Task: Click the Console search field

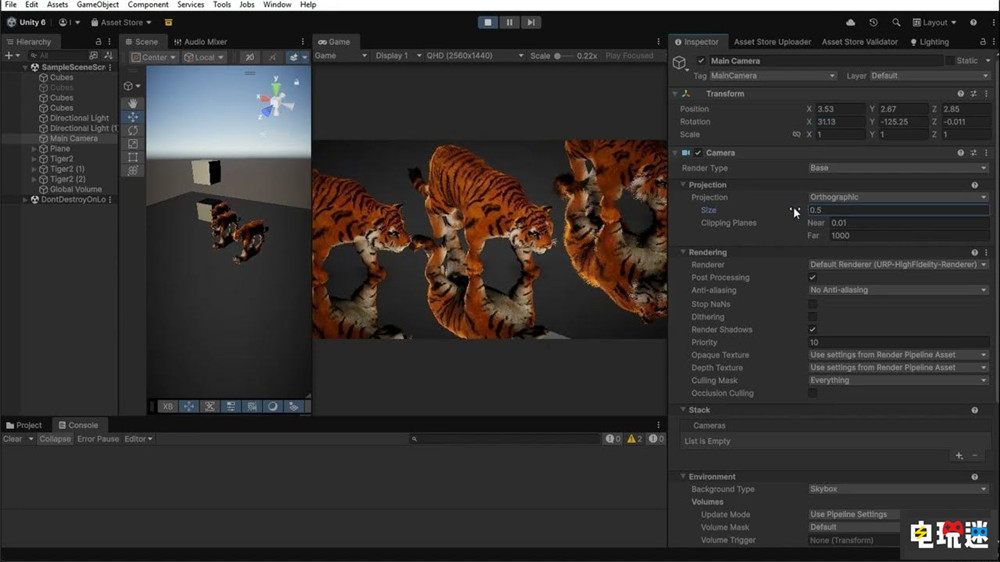Action: tap(504, 439)
